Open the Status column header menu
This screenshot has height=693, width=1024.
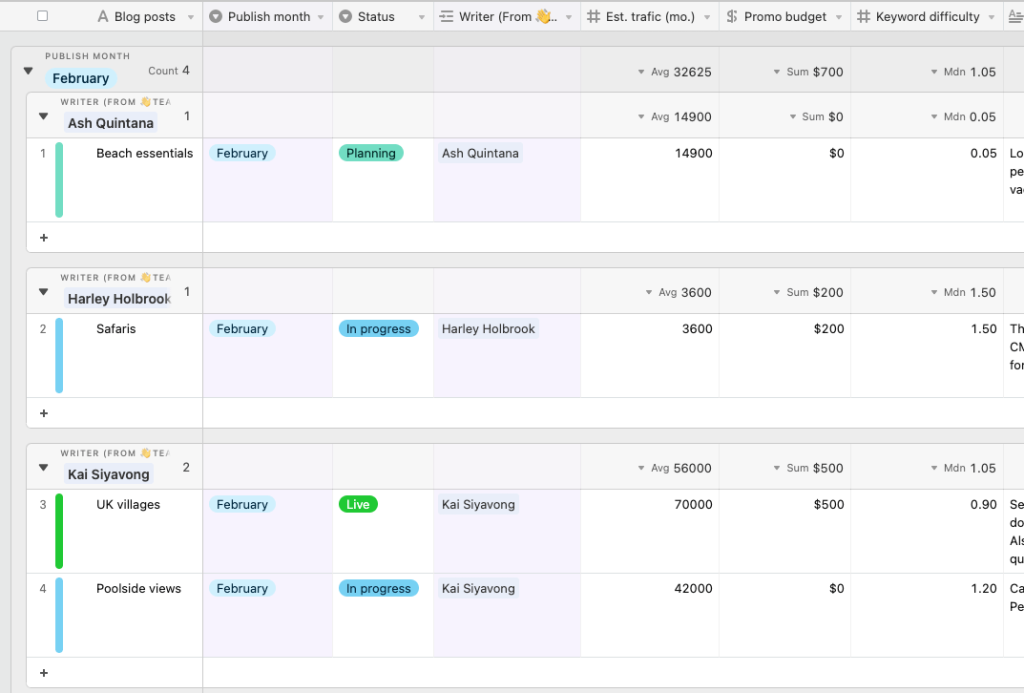tap(420, 16)
